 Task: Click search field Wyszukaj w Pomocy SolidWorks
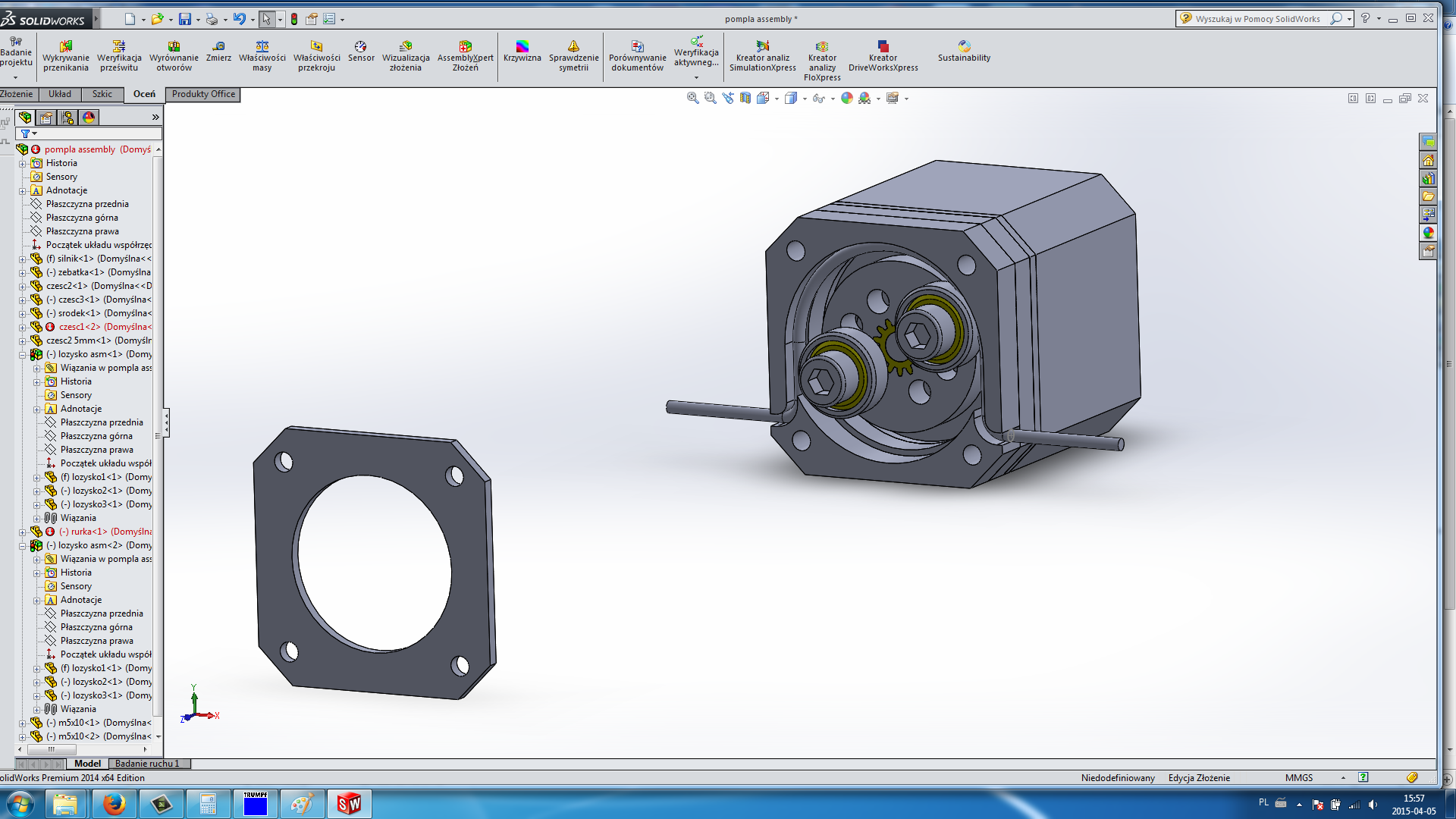pos(1257,19)
